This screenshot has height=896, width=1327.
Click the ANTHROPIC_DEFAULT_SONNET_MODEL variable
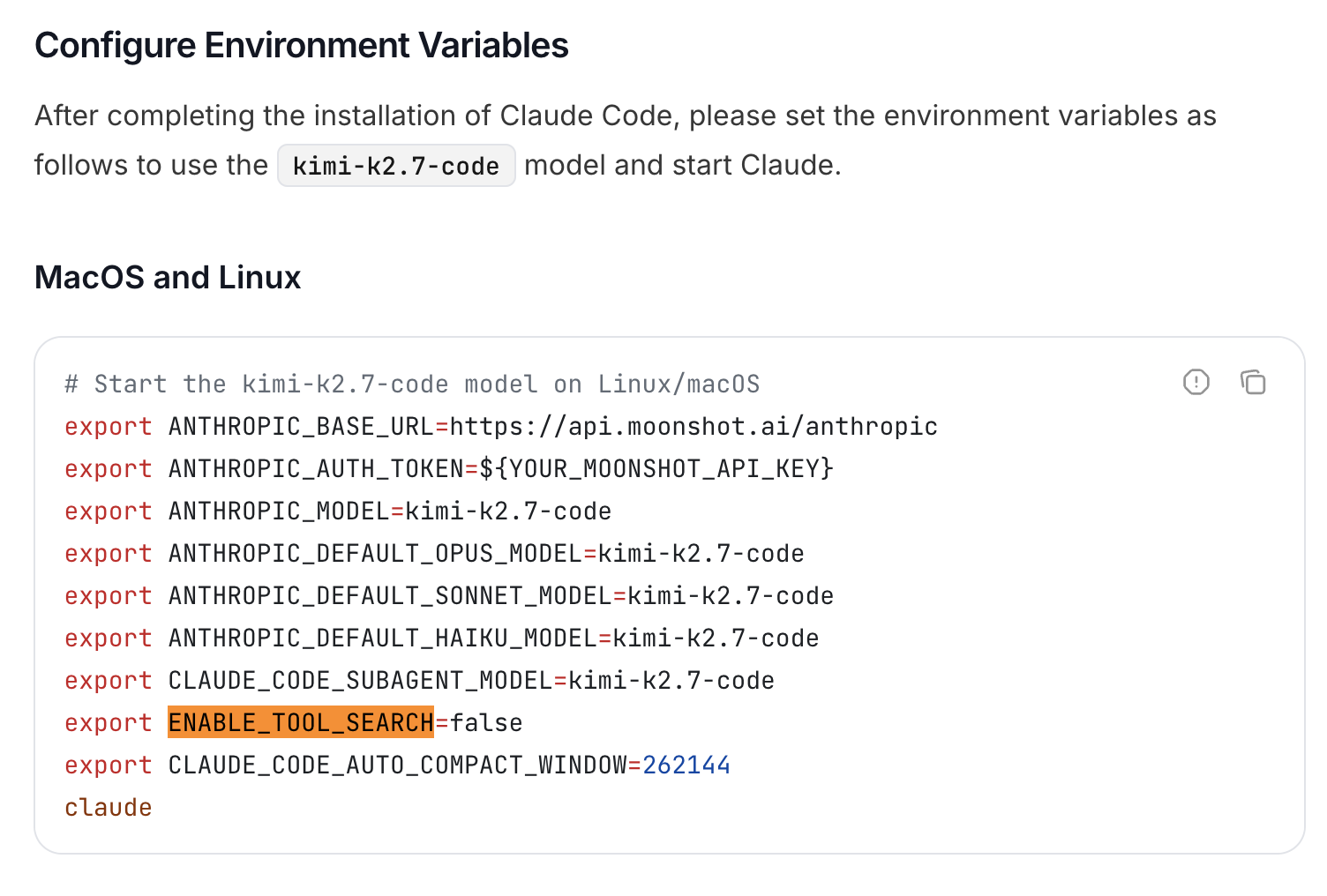[391, 596]
